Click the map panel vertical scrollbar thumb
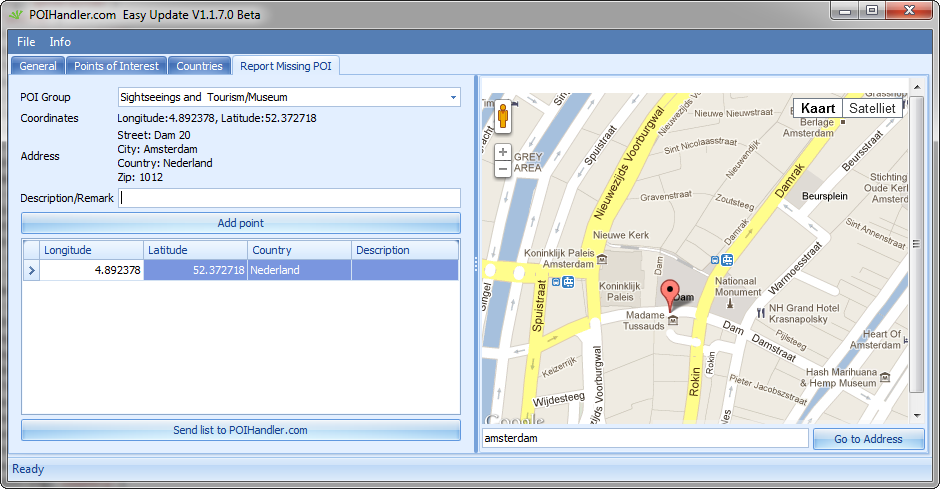 (916, 244)
